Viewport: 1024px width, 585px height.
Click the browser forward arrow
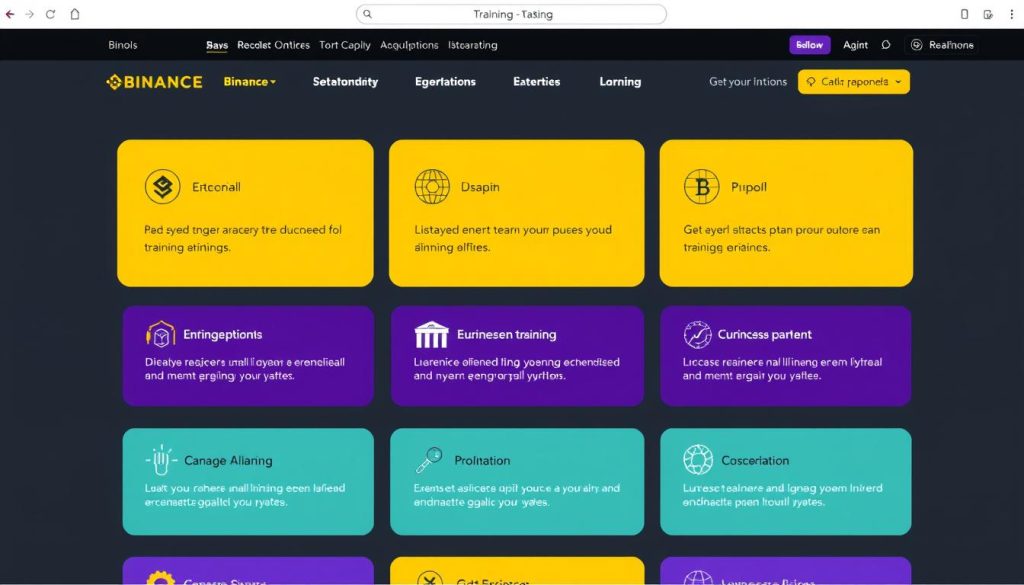pos(29,14)
